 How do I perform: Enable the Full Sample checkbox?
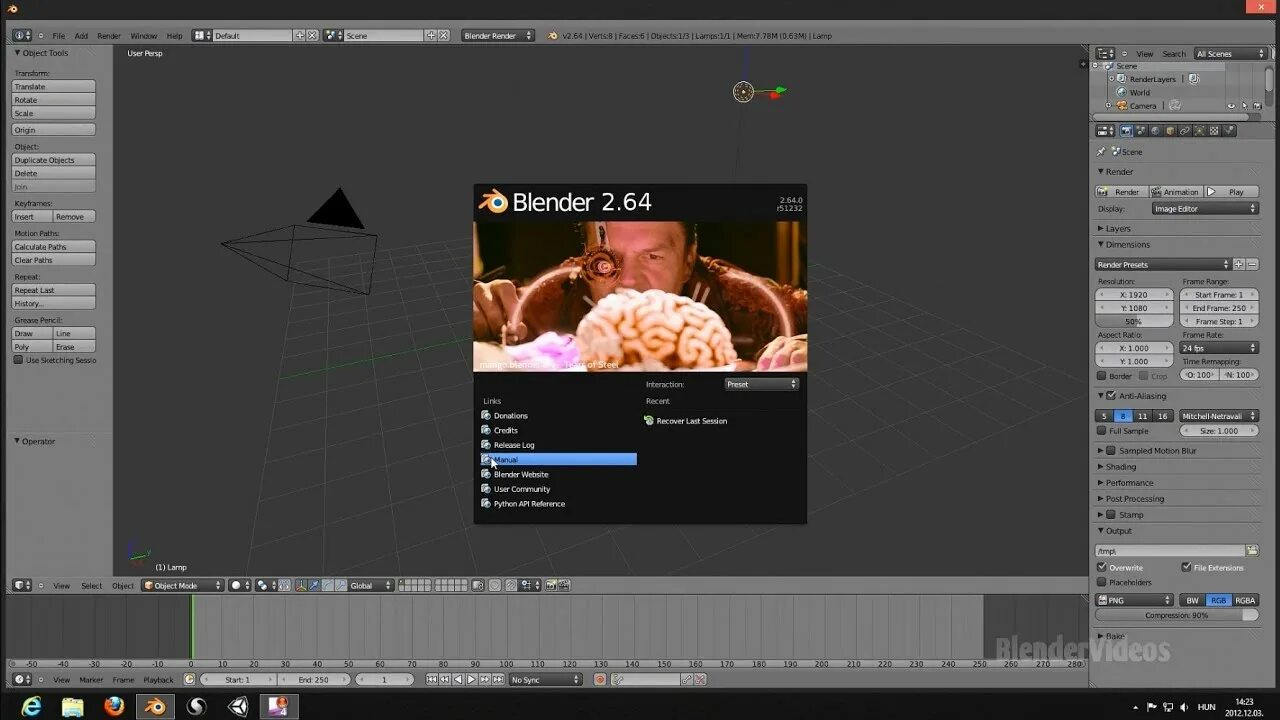[x=1101, y=431]
